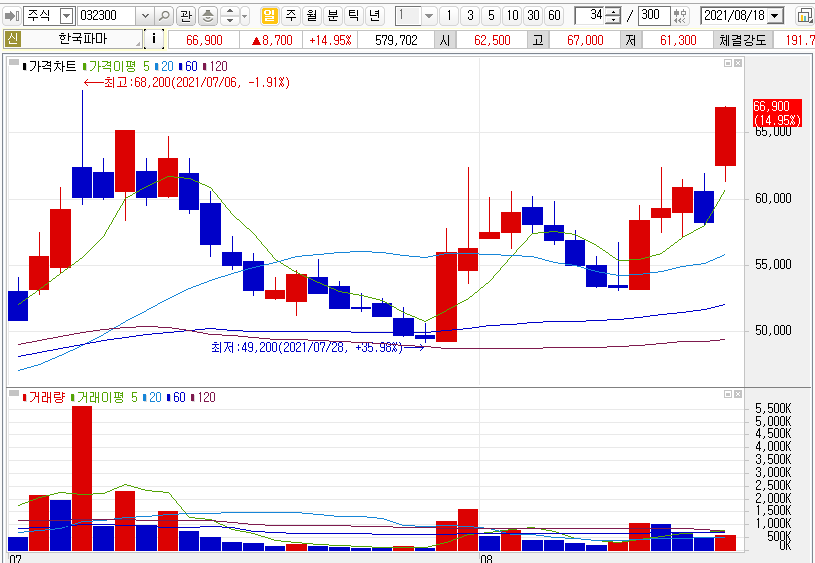Choose the 5 interval preset button
This screenshot has height=563, width=815.
(491, 16)
